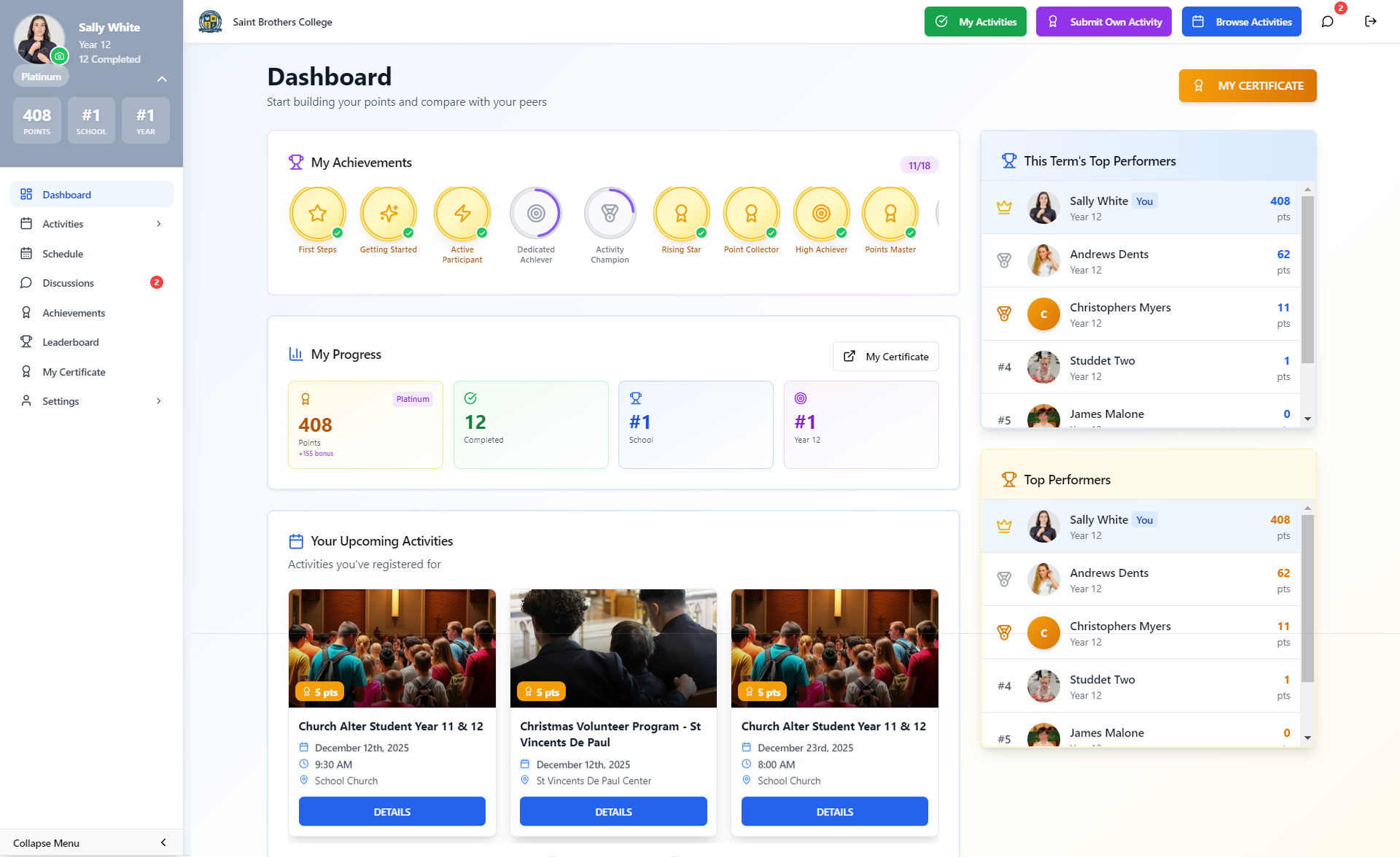Select James Malone in this term's list

coord(1140,411)
